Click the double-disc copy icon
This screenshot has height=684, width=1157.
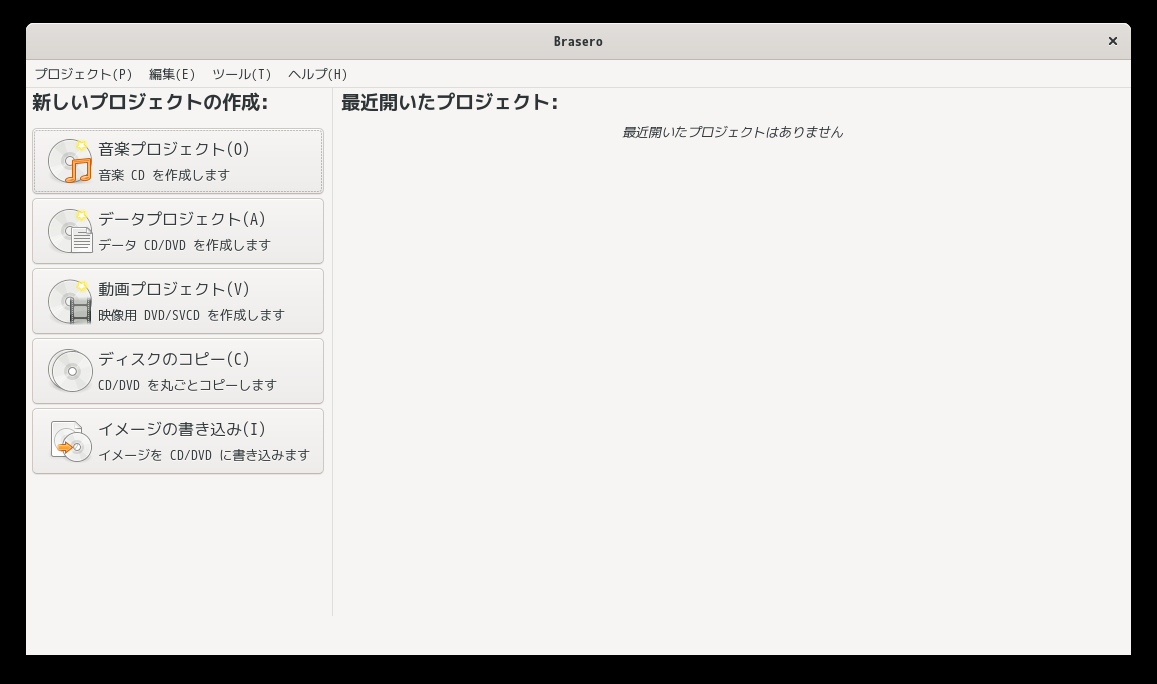click(x=70, y=371)
